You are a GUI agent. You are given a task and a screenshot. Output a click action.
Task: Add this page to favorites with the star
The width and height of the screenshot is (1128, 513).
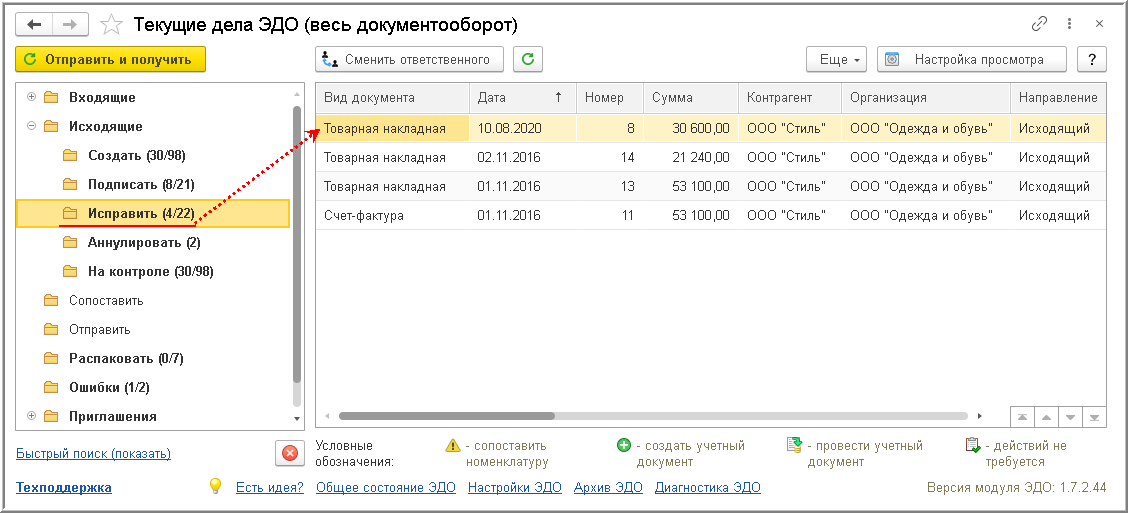pos(112,24)
